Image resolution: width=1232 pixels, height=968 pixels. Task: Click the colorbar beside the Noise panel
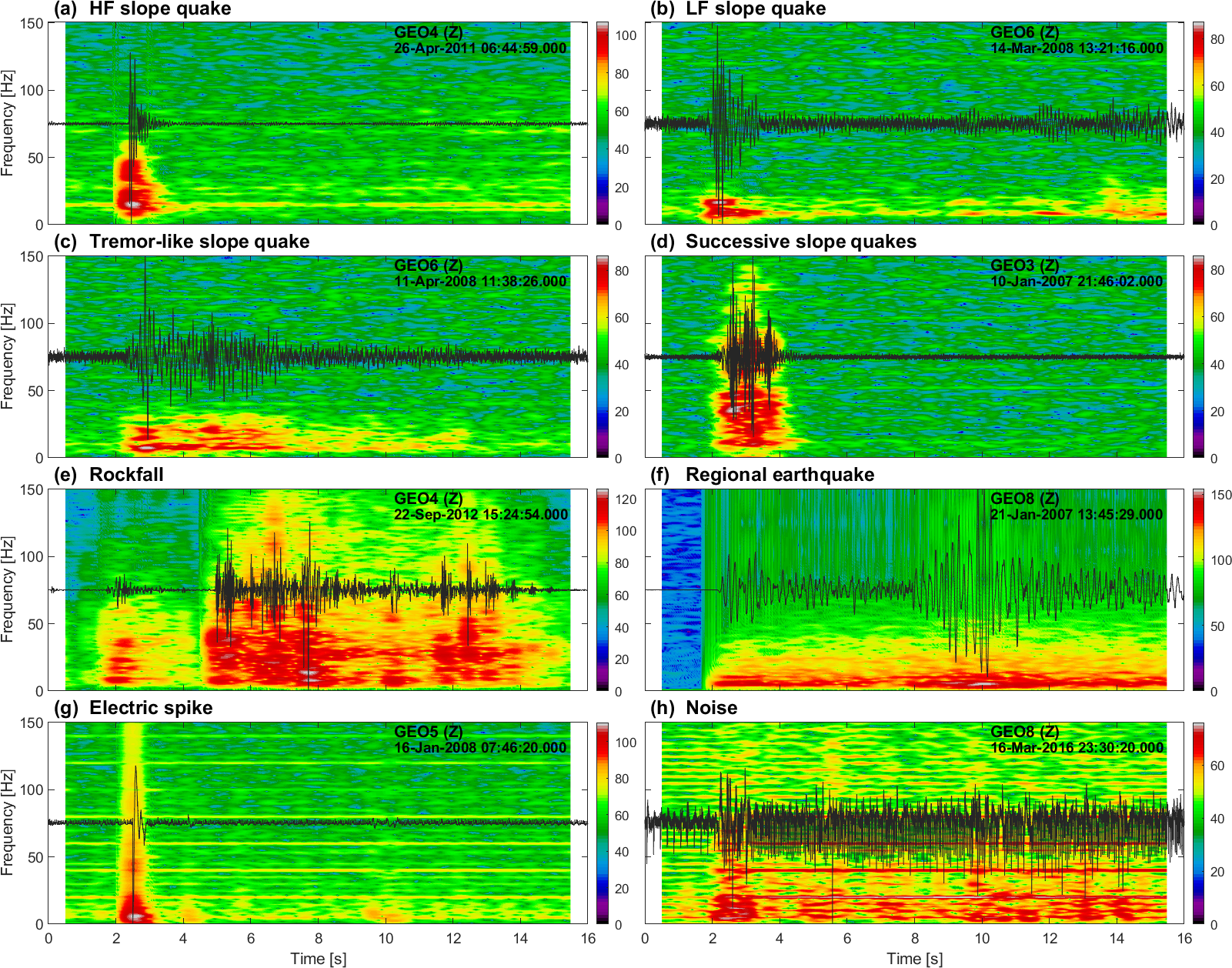pos(1199,823)
